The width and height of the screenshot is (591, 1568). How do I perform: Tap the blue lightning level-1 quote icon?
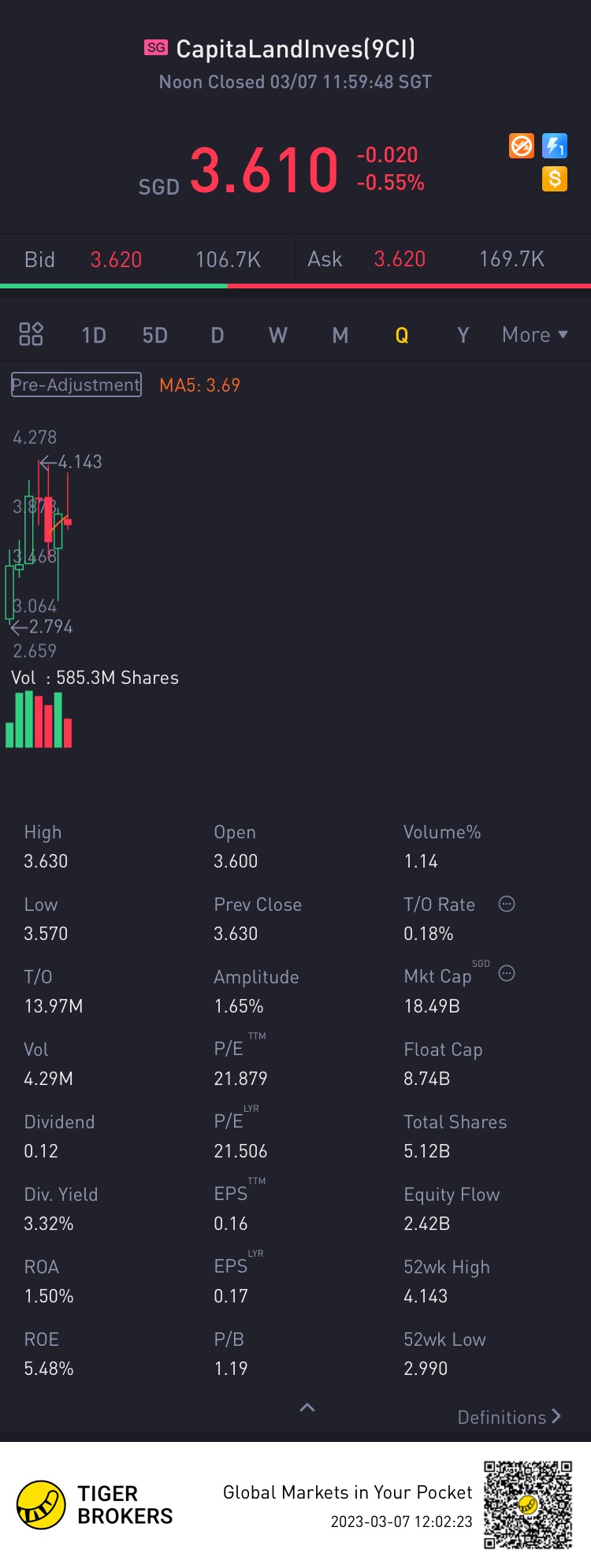[555, 146]
